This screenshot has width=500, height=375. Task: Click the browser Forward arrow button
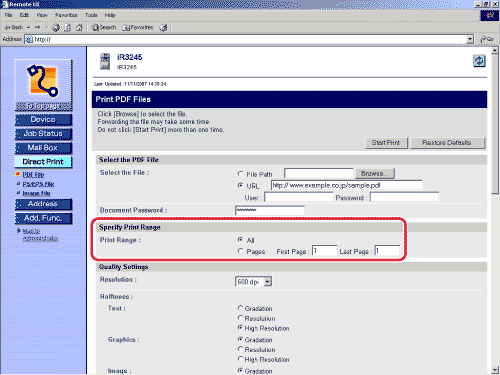[37, 27]
